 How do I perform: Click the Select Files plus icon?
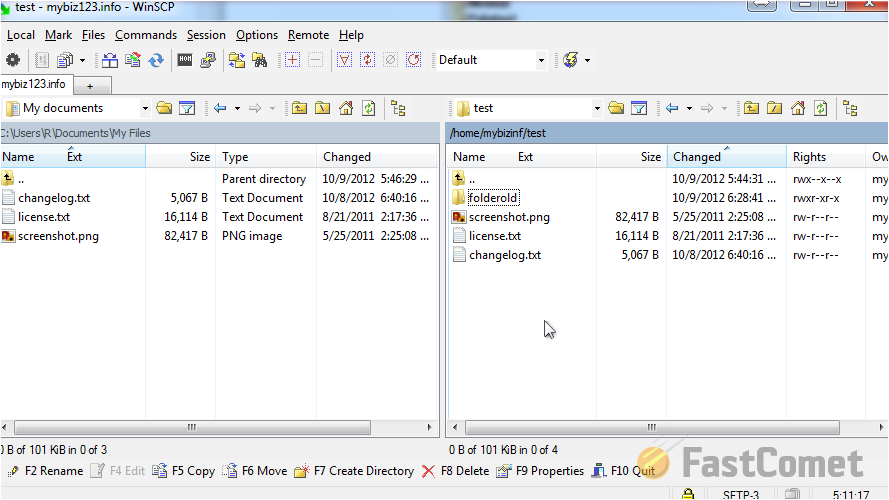click(293, 60)
